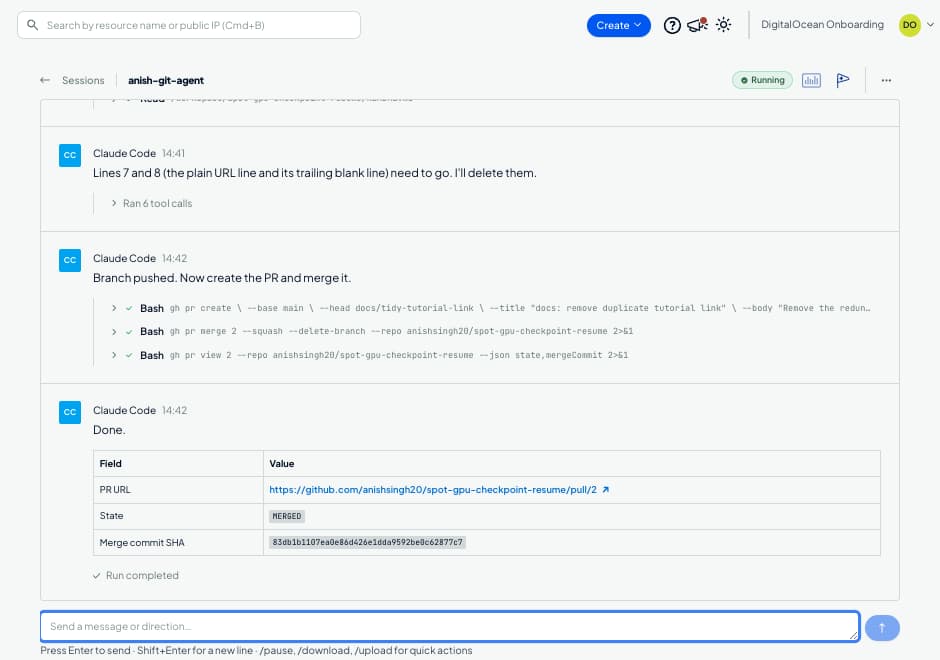Expand the account menu chevron
This screenshot has height=660, width=940.
pos(930,25)
